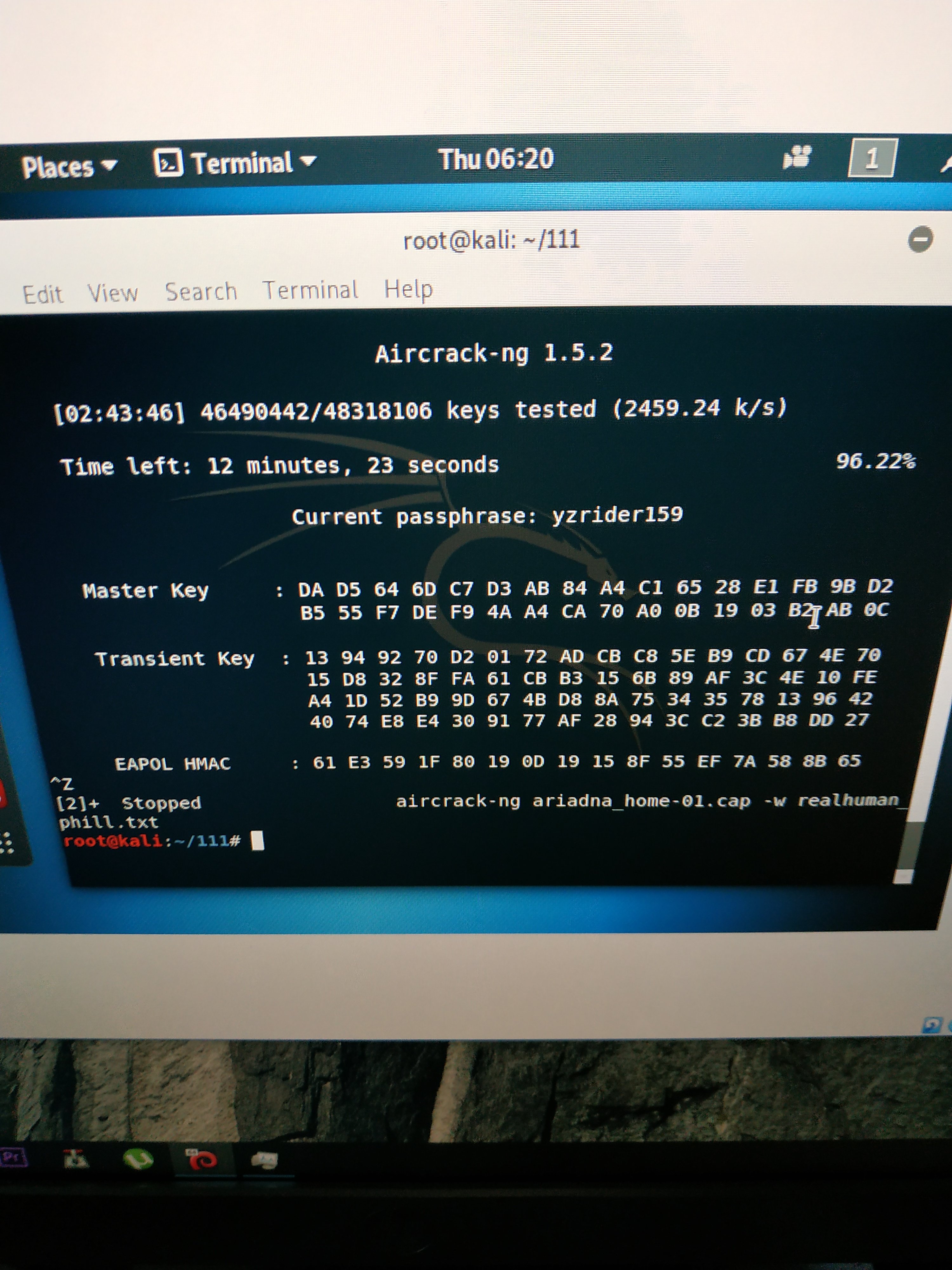Click the cursor at root@kali prompt
This screenshot has width=952, height=1270.
coord(258,841)
